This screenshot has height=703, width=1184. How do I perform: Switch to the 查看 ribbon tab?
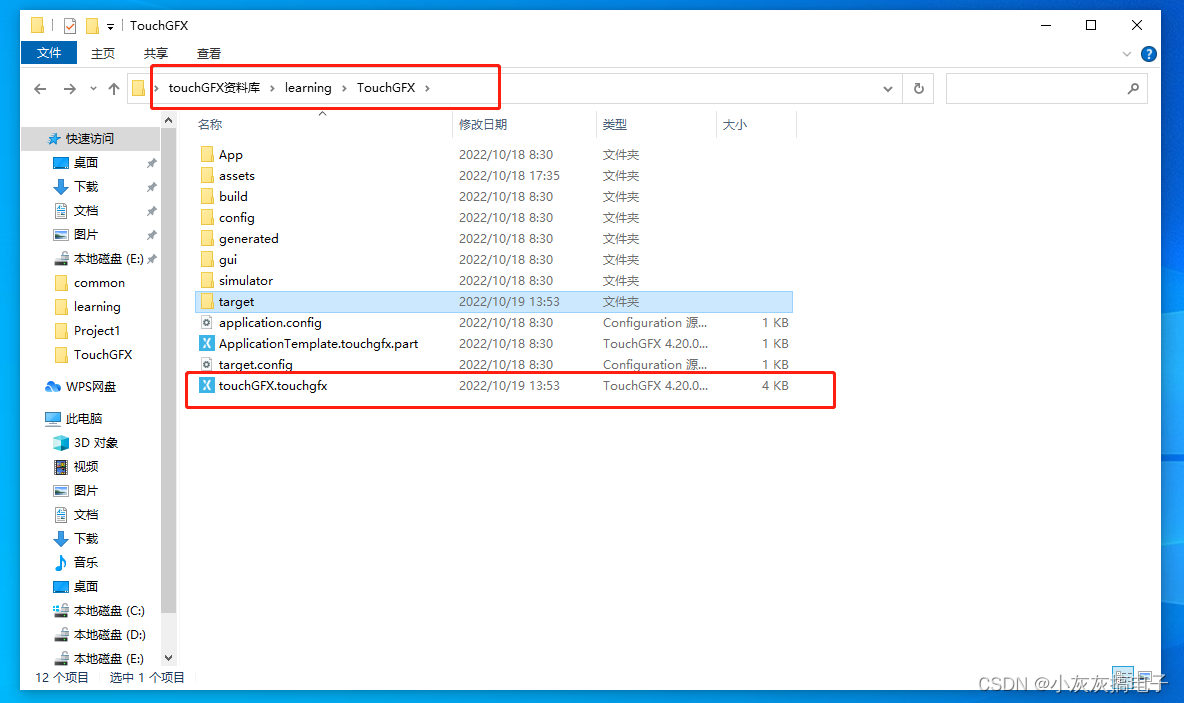coord(208,54)
